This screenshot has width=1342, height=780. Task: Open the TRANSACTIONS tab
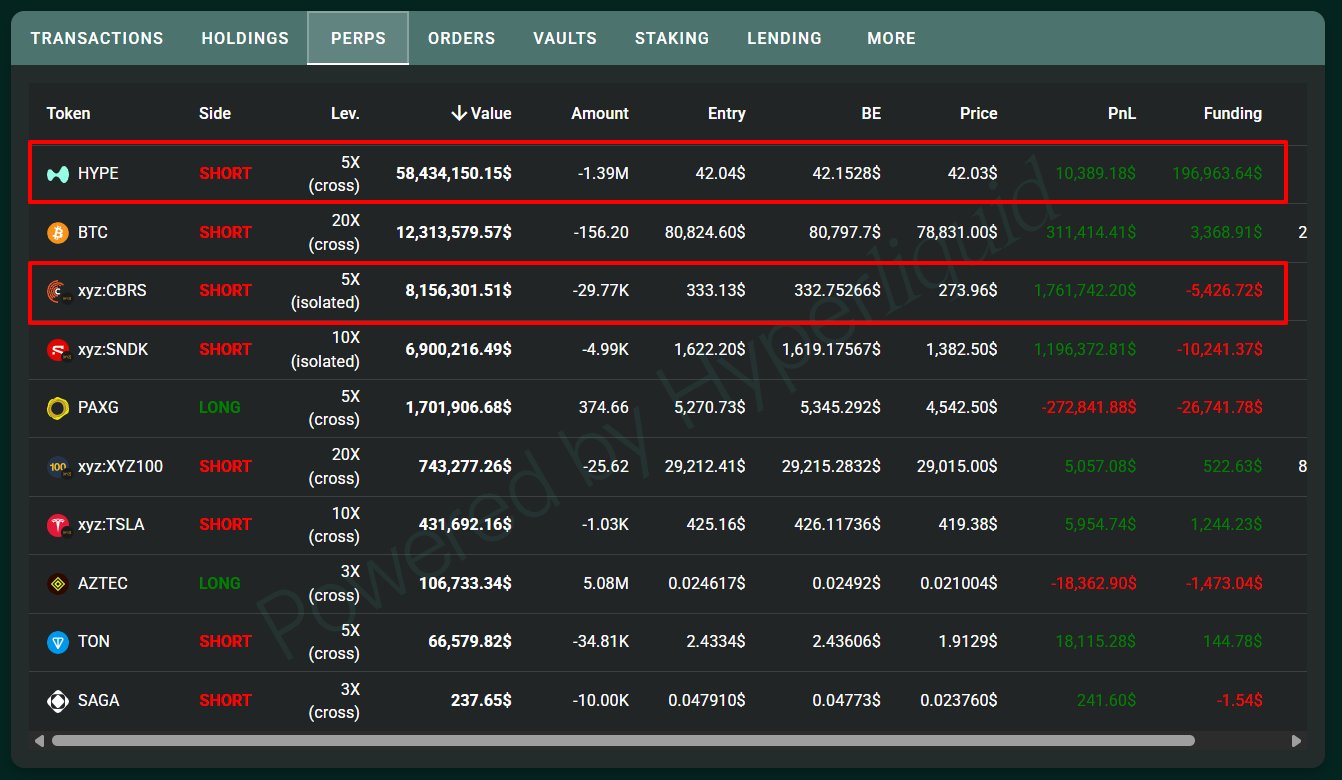coord(97,38)
